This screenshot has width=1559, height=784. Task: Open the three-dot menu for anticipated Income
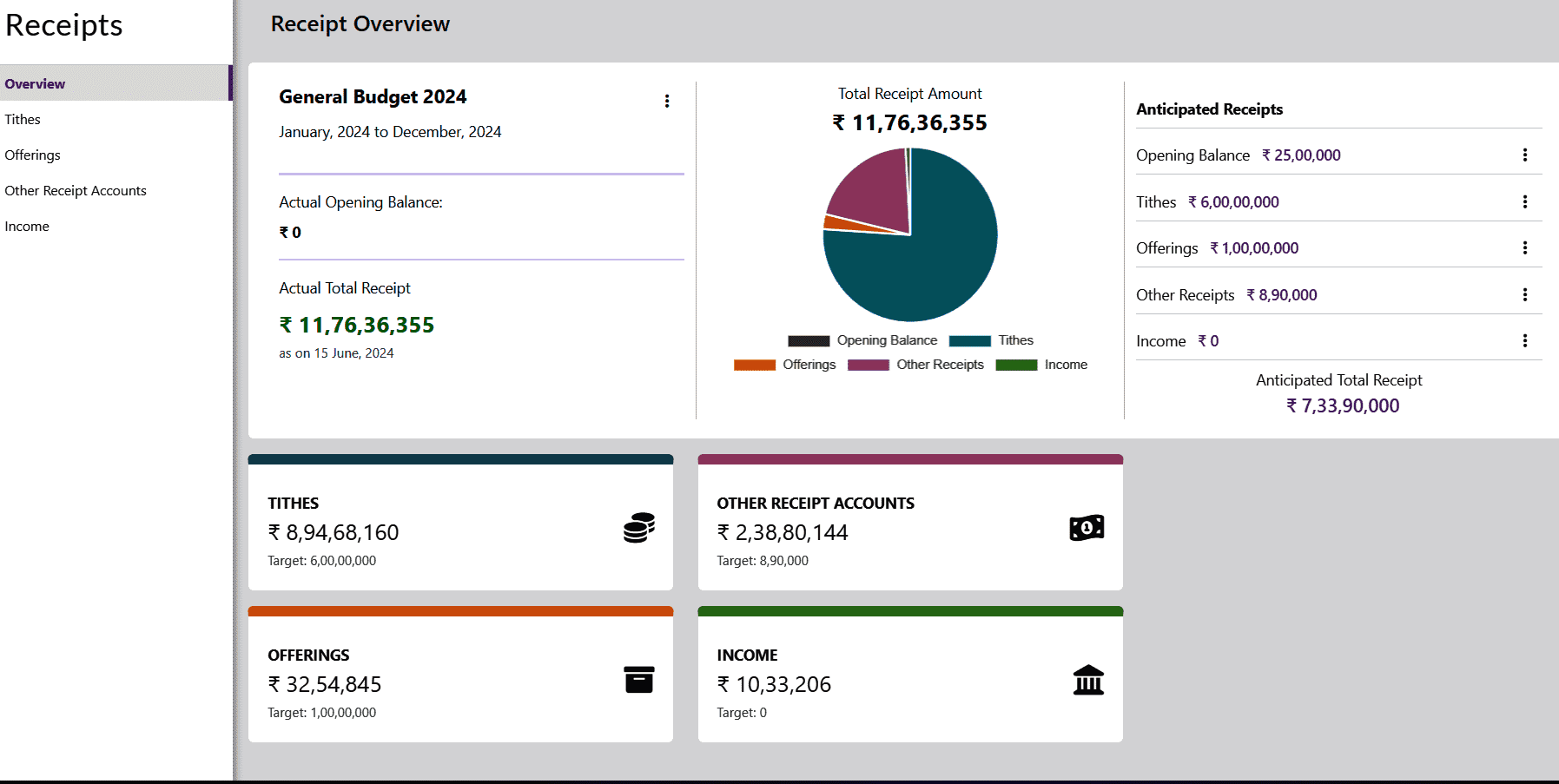1524,341
